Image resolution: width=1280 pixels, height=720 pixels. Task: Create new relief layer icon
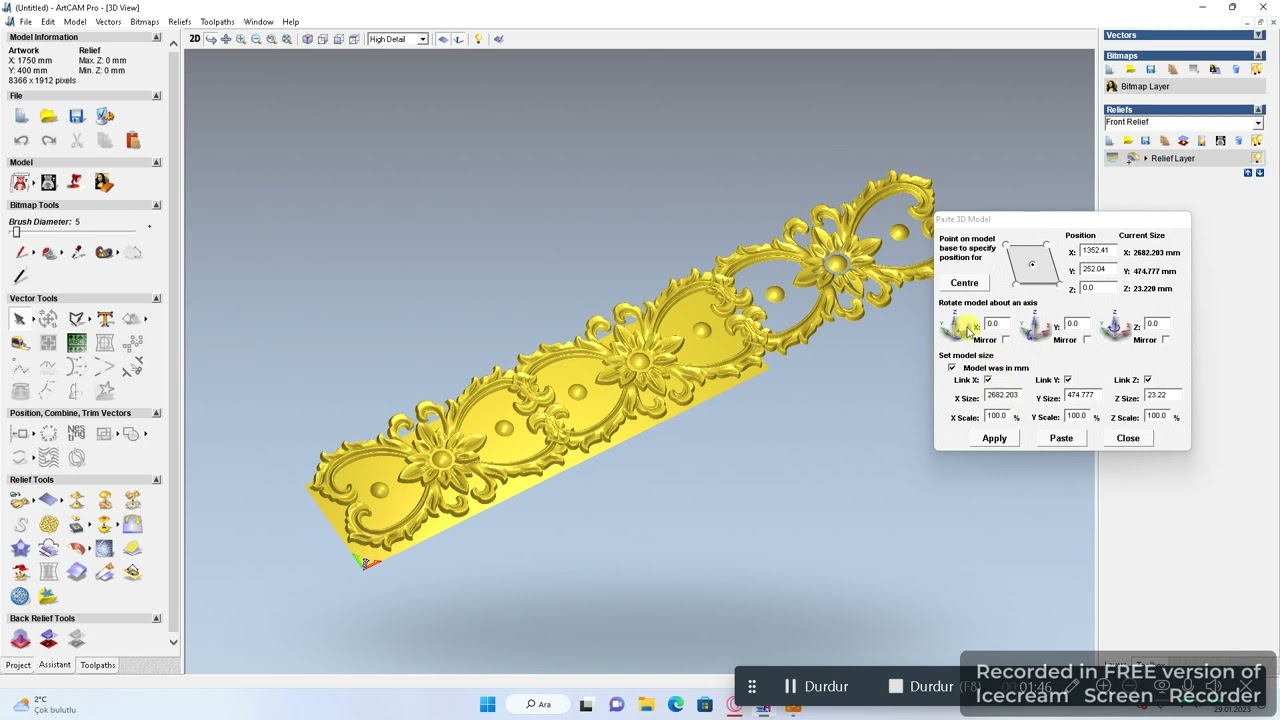[1110, 141]
